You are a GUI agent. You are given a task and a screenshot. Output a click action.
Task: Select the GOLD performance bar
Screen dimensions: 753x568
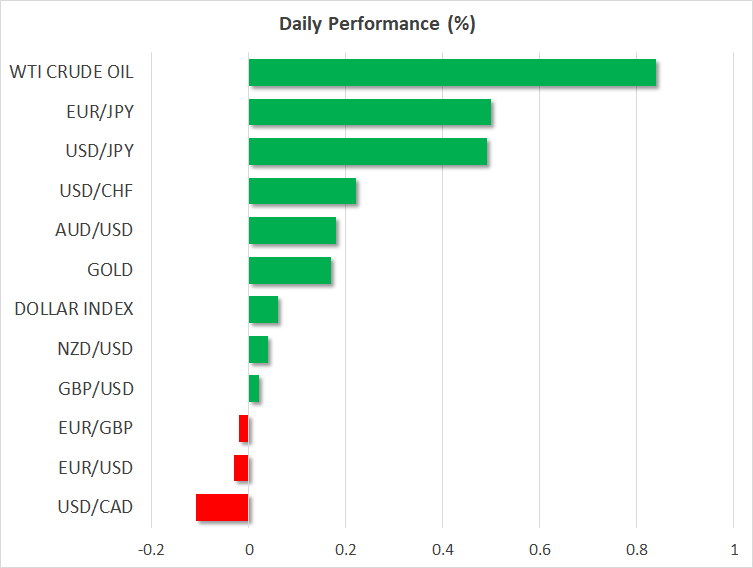pos(290,270)
